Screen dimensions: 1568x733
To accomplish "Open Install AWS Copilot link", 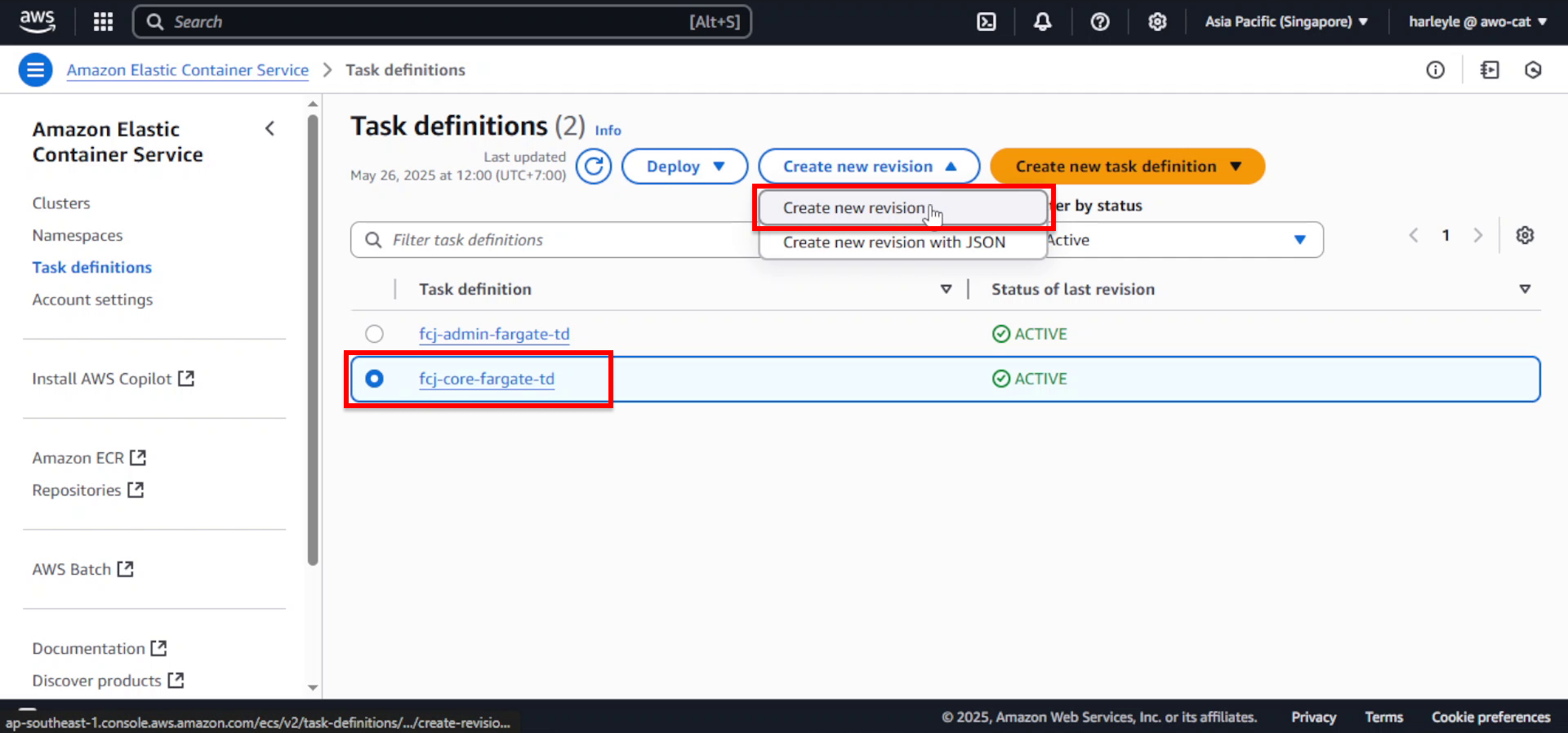I will (x=113, y=379).
